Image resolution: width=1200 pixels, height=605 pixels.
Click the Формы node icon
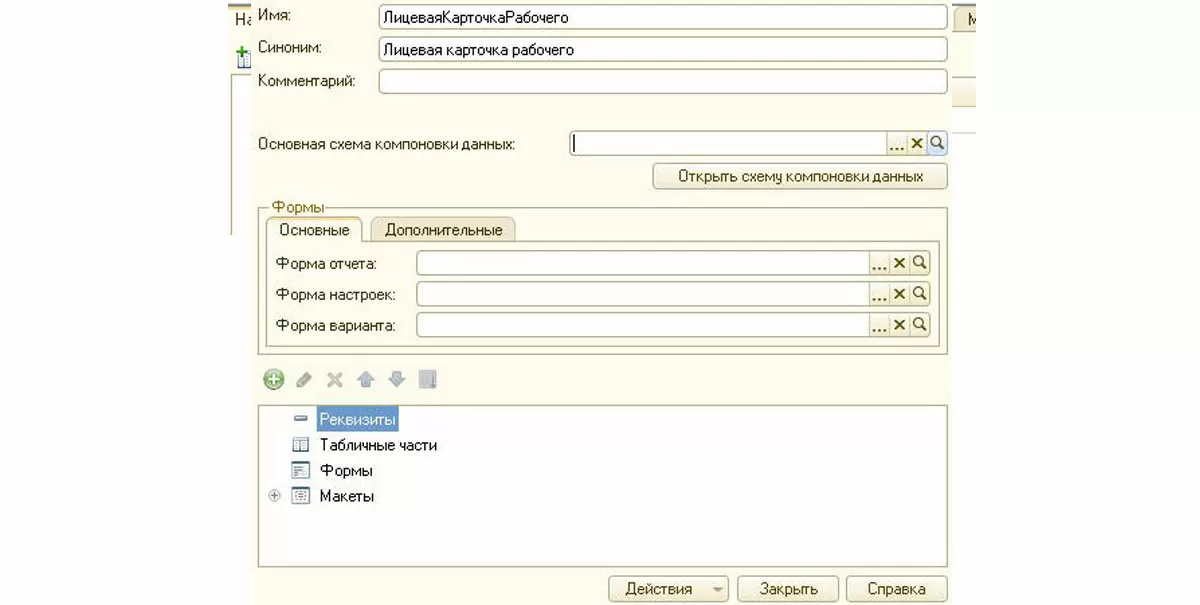click(x=300, y=470)
